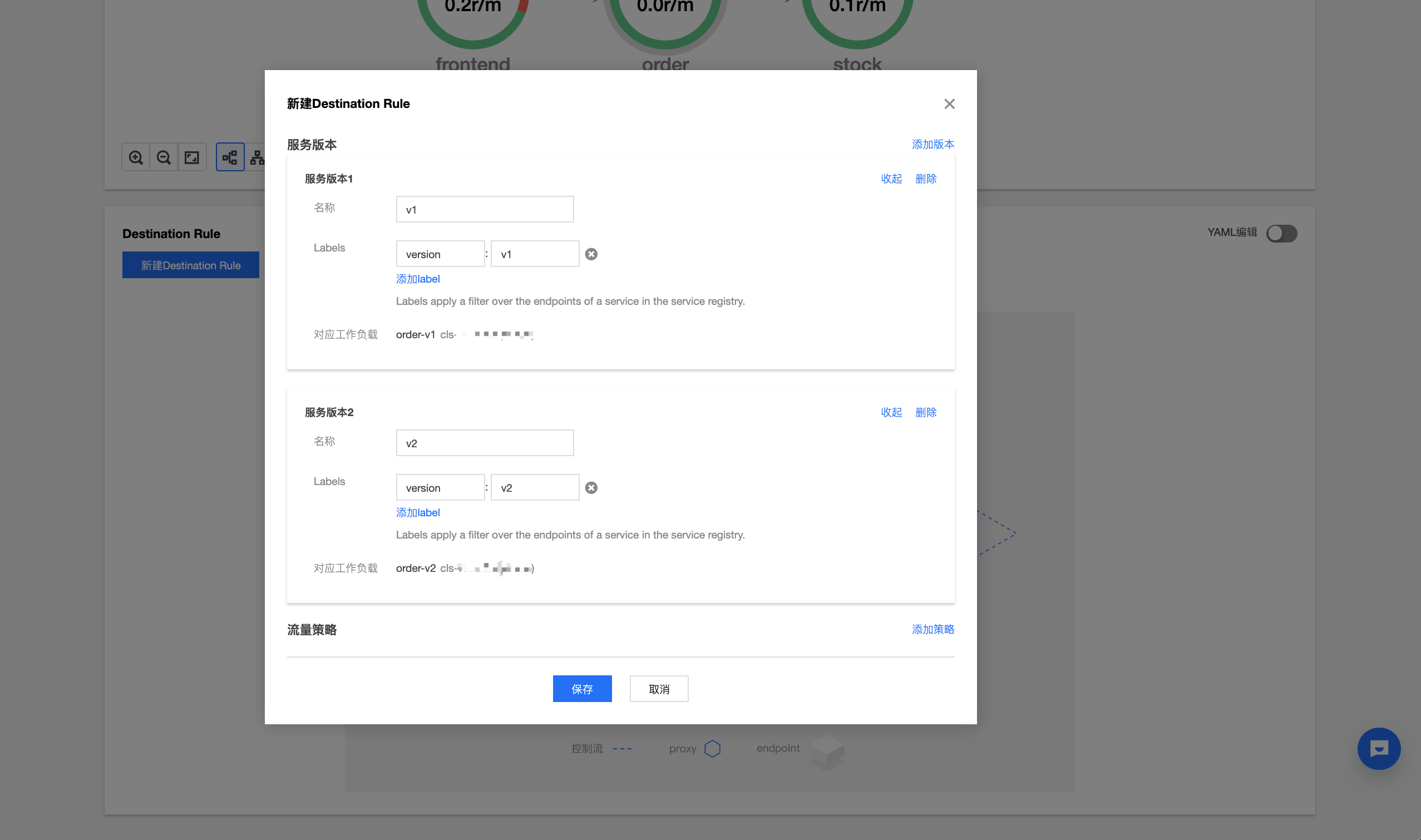This screenshot has height=840, width=1421.
Task: Toggle the YAML编辑 switch
Action: click(1281, 233)
